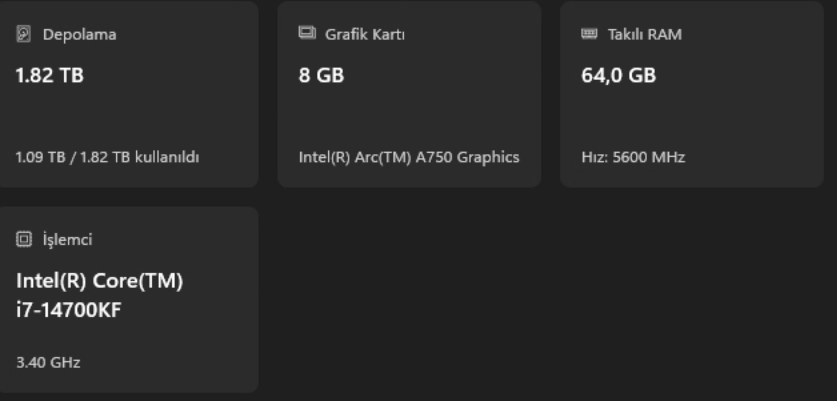Viewport: 837px width, 401px height.
Task: Click Intel(R) Arc(TM) A750 Graphics text
Action: click(409, 158)
